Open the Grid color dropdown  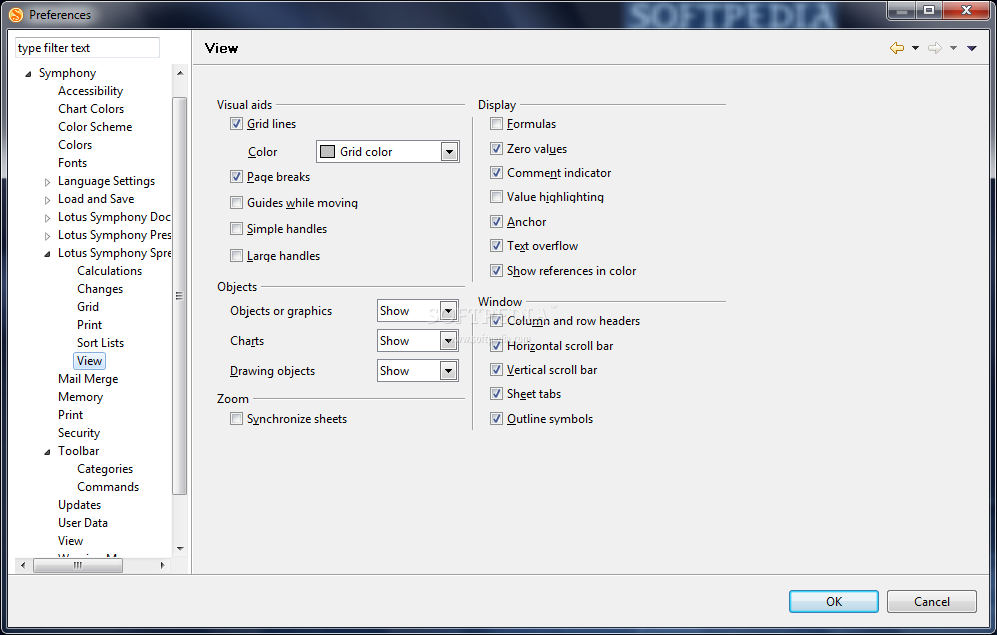click(450, 152)
